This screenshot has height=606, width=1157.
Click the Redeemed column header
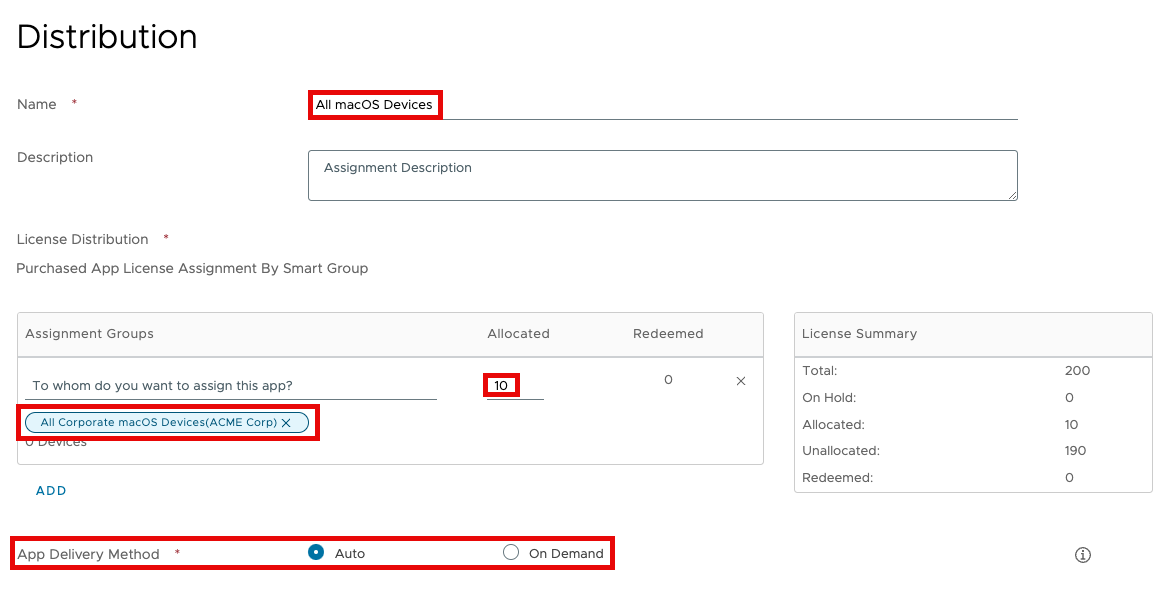tap(668, 334)
